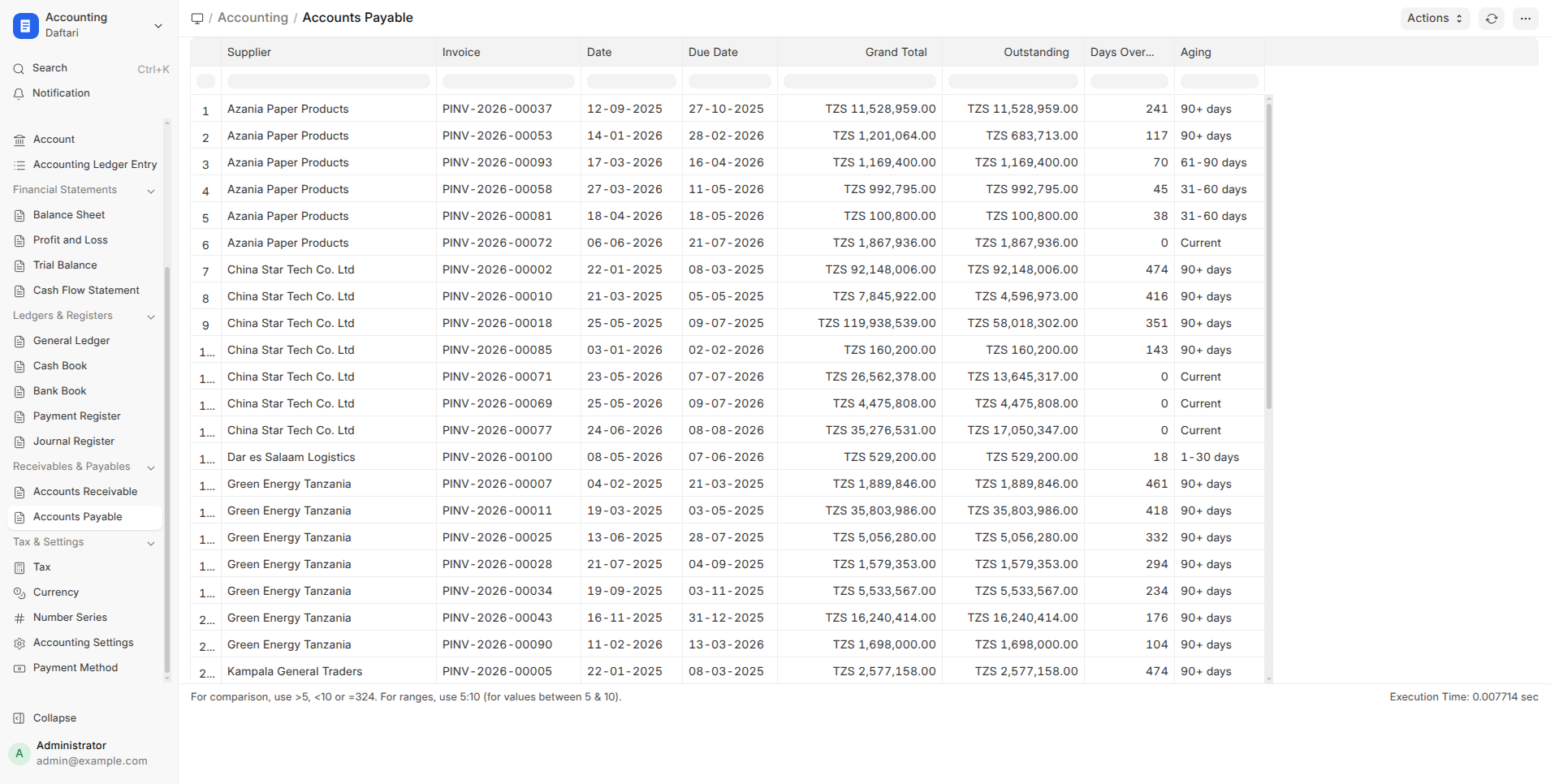
Task: Click the Payment Method banknote icon
Action: coord(19,669)
